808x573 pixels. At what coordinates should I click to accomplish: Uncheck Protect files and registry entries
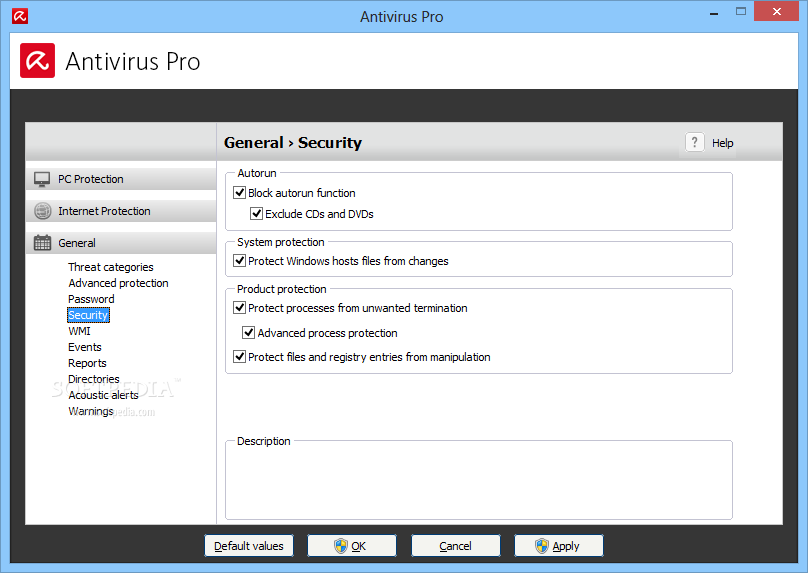coord(239,357)
